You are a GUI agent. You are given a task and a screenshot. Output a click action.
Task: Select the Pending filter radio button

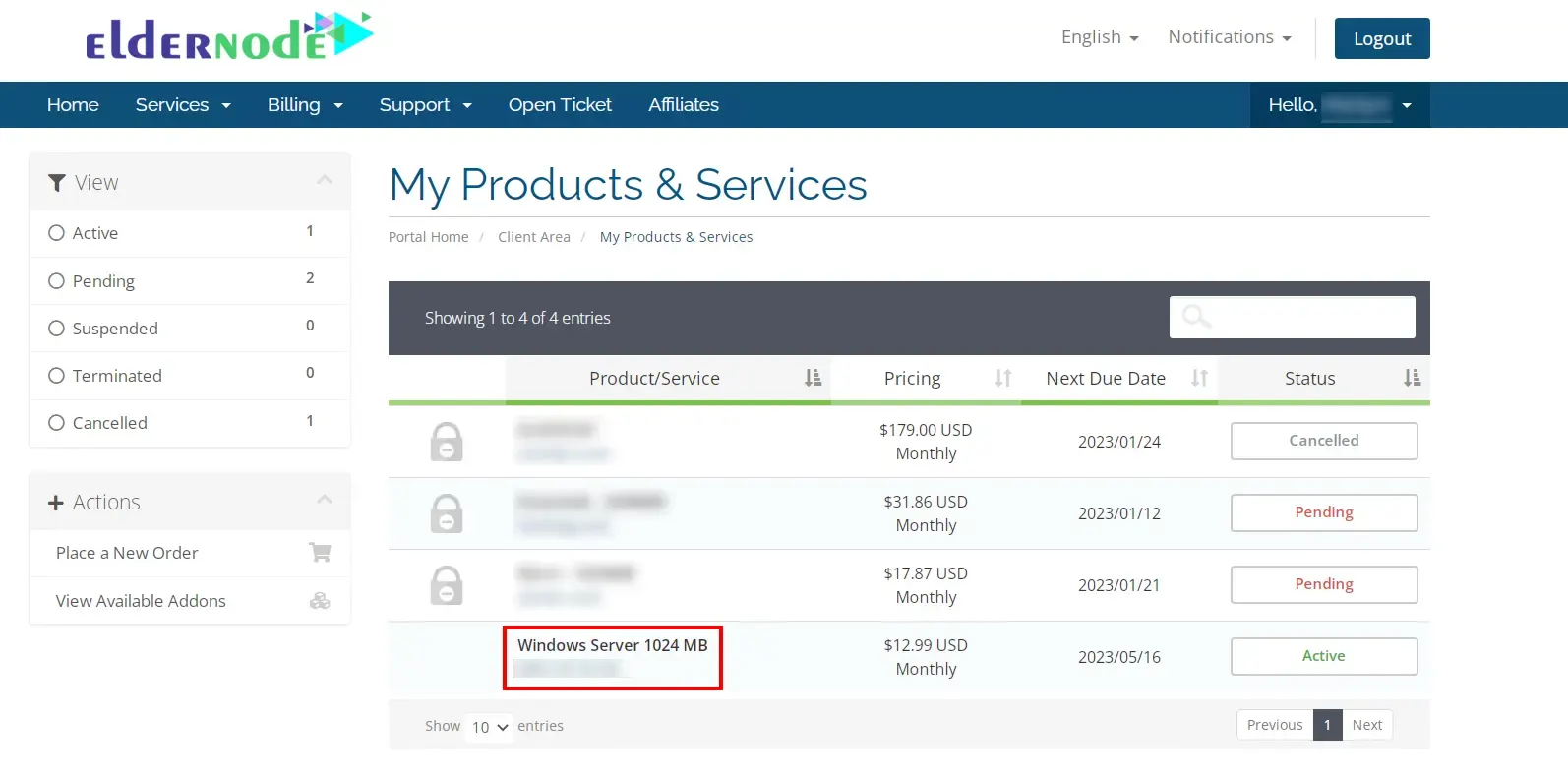(x=57, y=281)
